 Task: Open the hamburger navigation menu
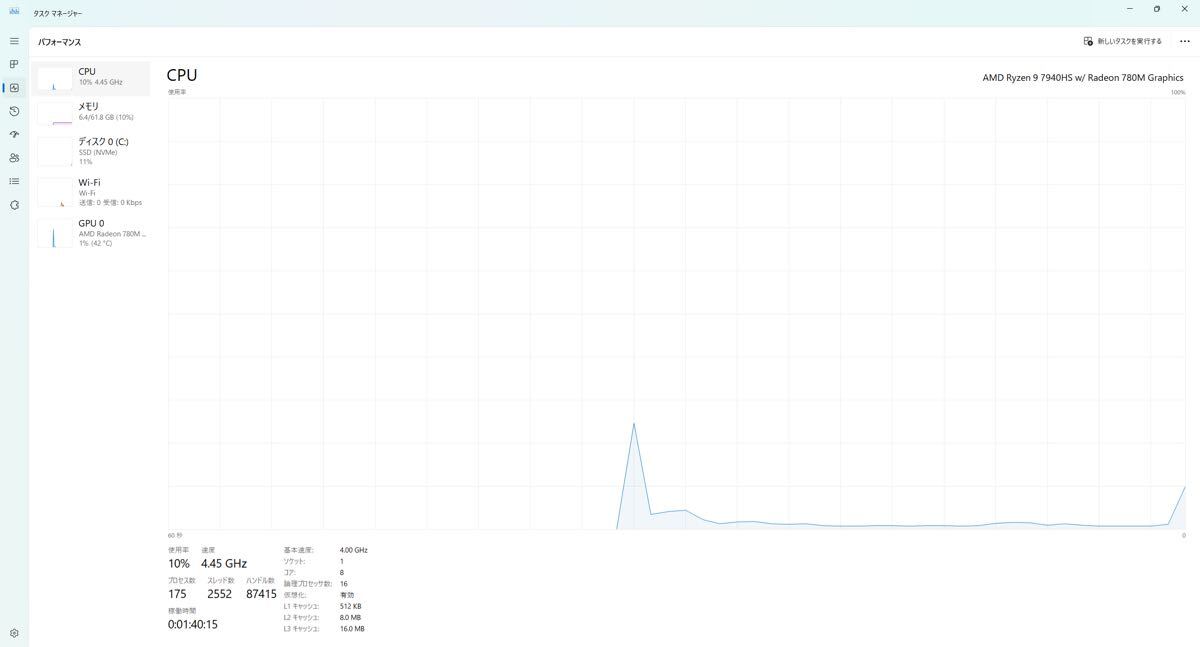[14, 41]
